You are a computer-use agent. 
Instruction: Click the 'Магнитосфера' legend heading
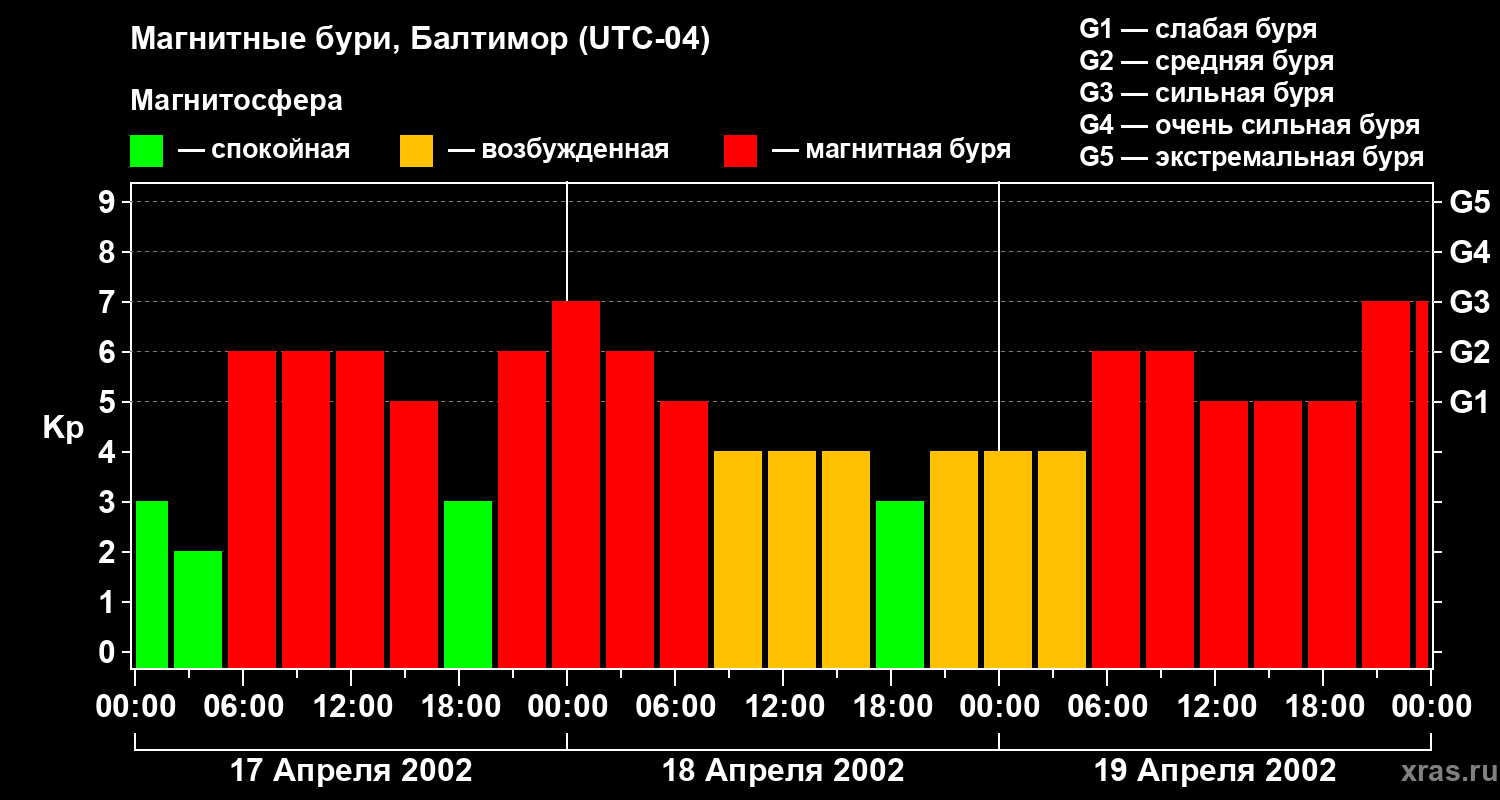(236, 101)
